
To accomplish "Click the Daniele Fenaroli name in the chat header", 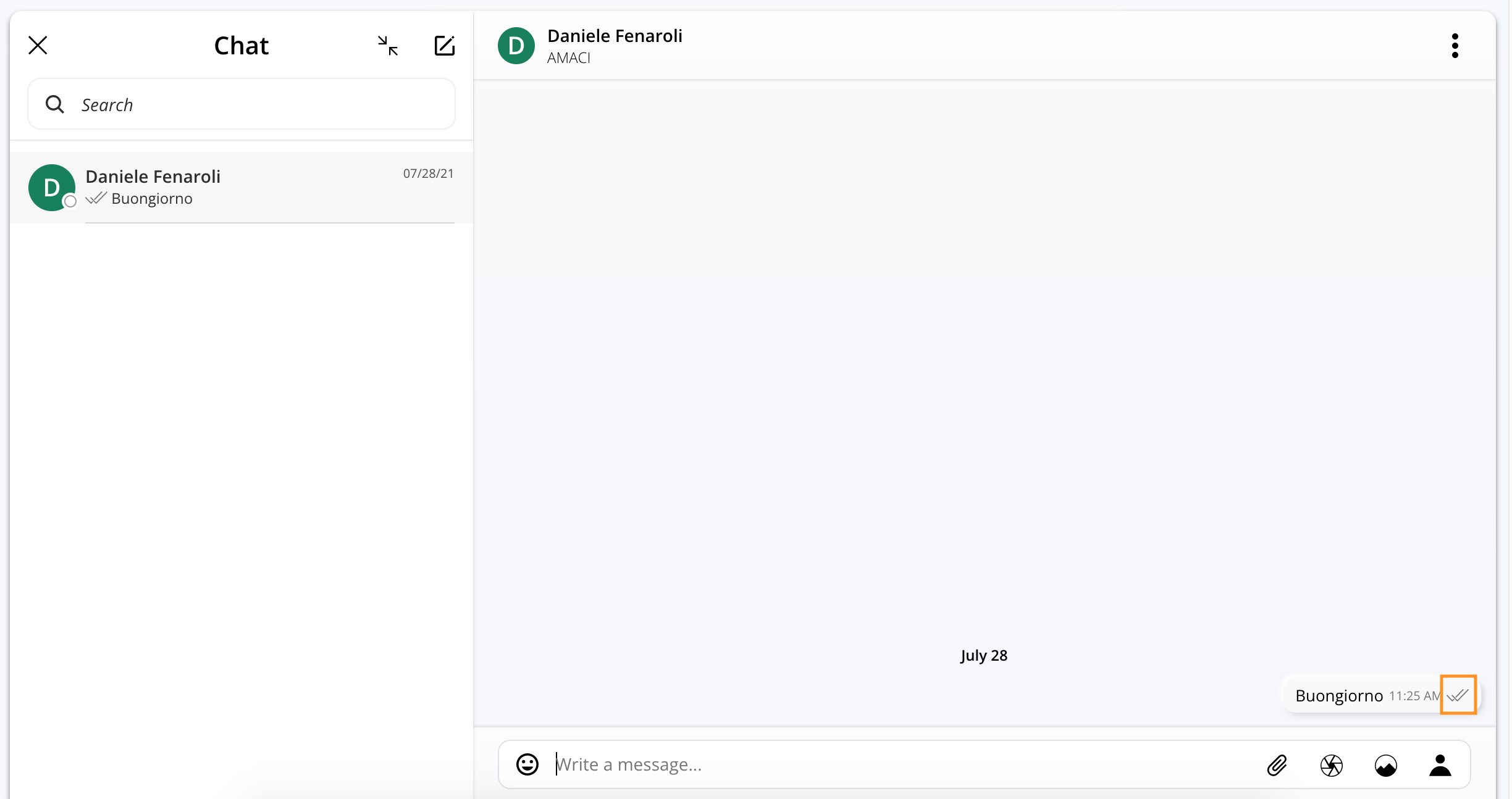I will 615,36.
